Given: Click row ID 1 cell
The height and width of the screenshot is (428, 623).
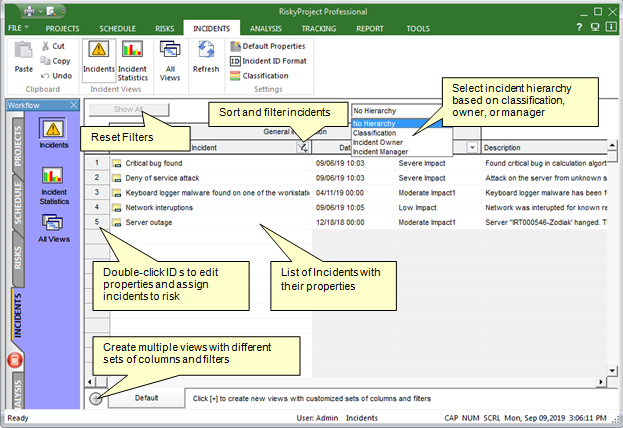Looking at the screenshot, I should [97, 163].
